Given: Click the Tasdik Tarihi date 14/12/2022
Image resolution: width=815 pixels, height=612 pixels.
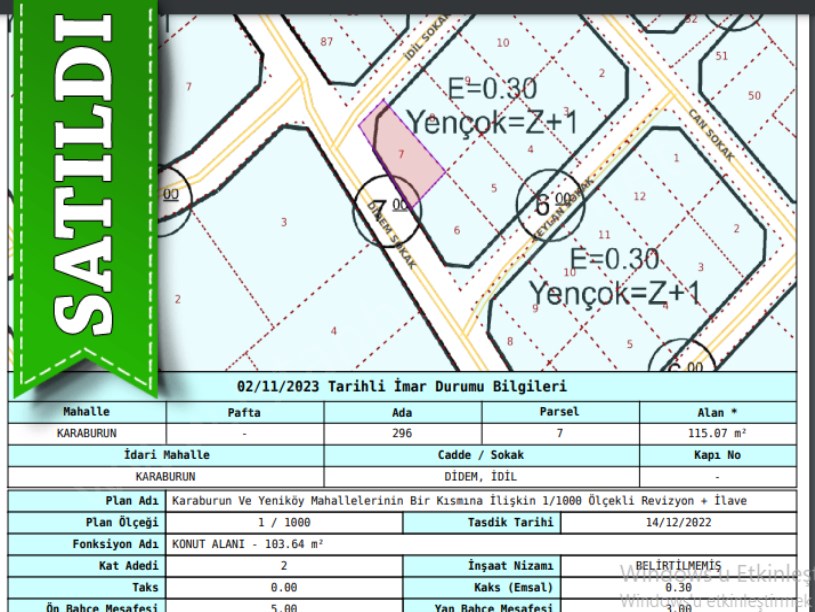Looking at the screenshot, I should pyautogui.click(x=677, y=523).
